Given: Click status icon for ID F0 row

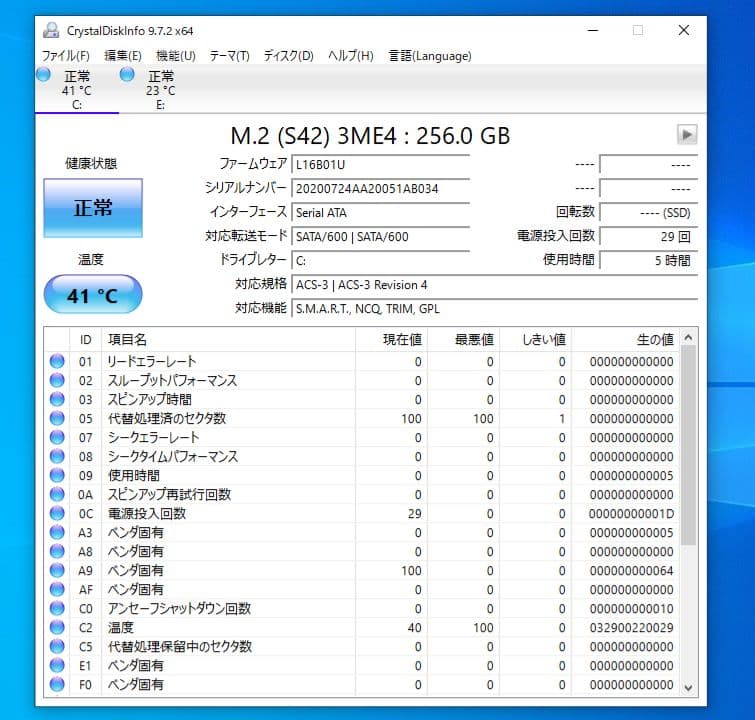Looking at the screenshot, I should [57, 684].
